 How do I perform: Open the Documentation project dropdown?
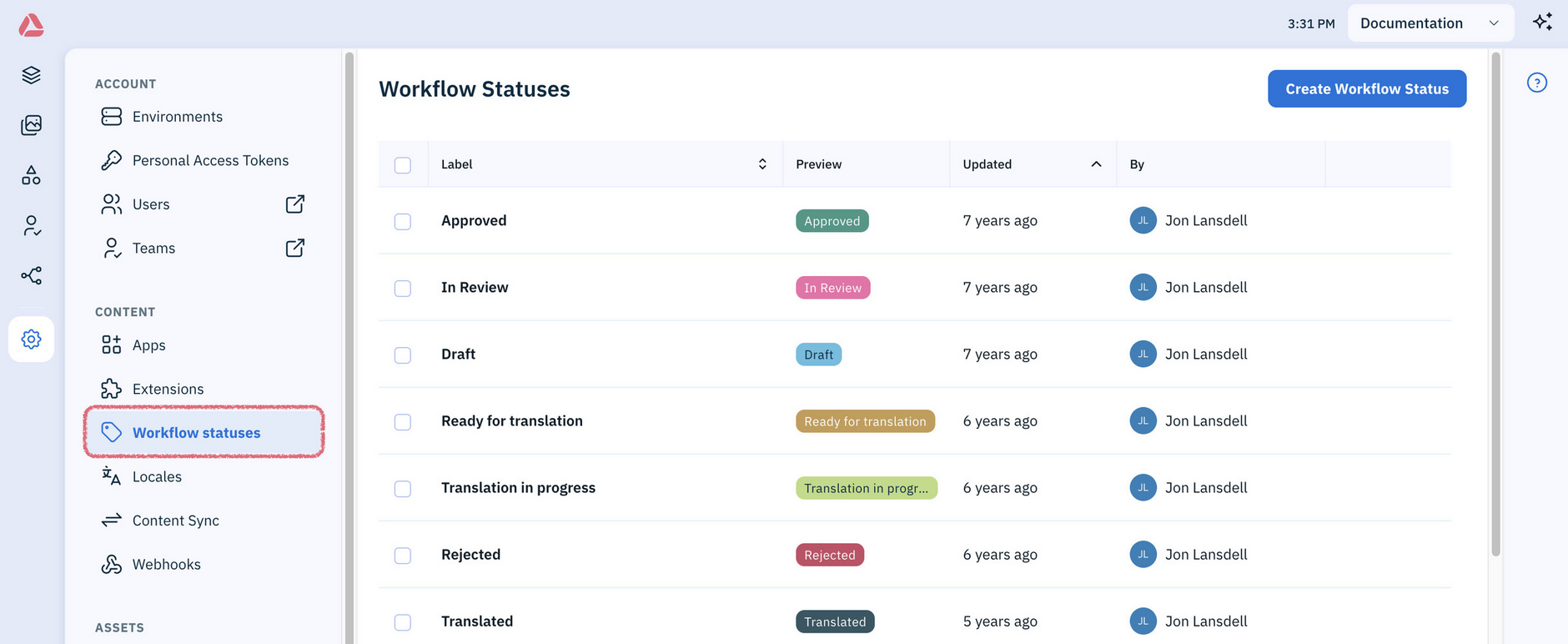tap(1430, 23)
